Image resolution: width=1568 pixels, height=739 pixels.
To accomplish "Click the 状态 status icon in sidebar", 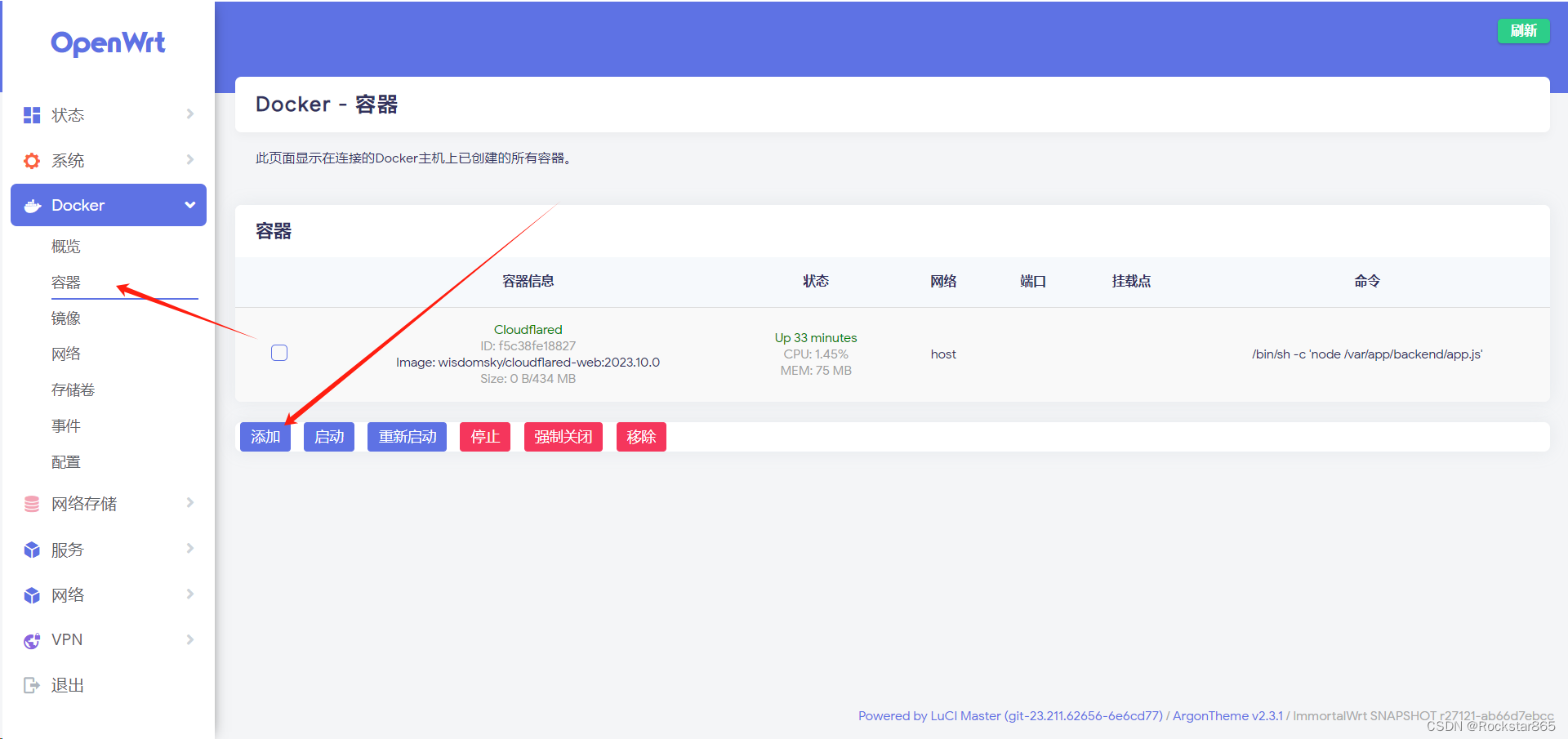I will 31,114.
